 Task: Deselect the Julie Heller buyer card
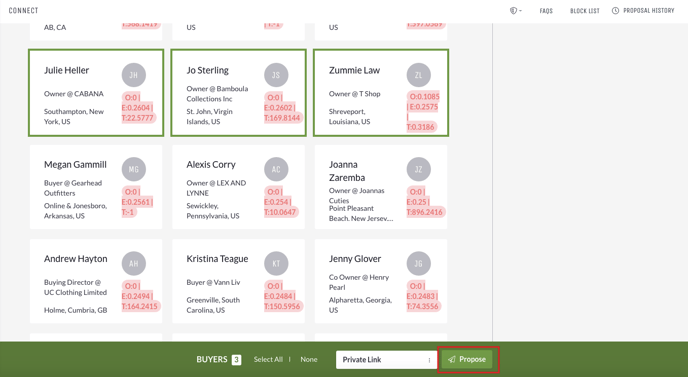[96, 93]
